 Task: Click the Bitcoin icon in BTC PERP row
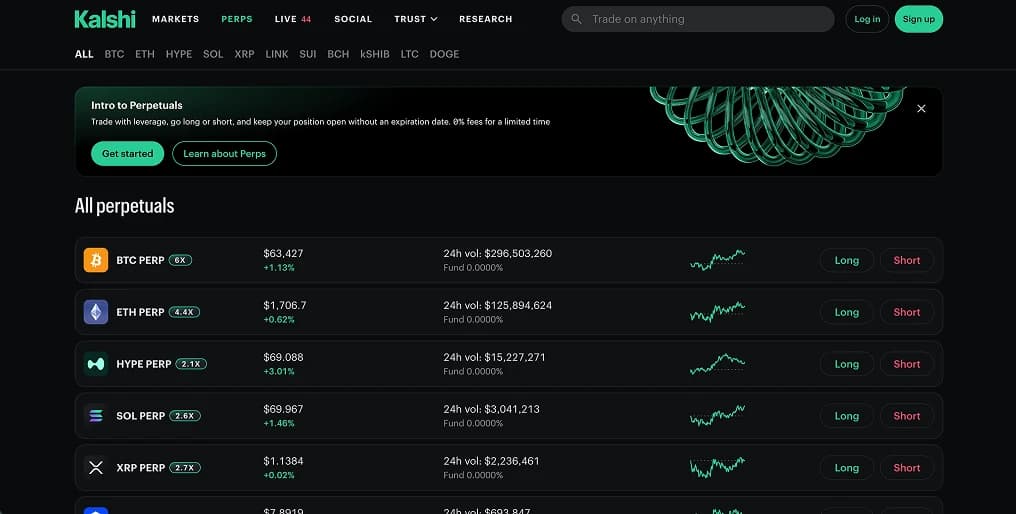point(96,260)
